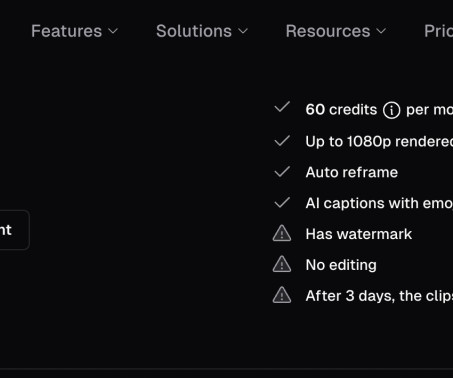453x378 pixels.
Task: Click the warning triangle next to No editing
Action: [x=282, y=264]
